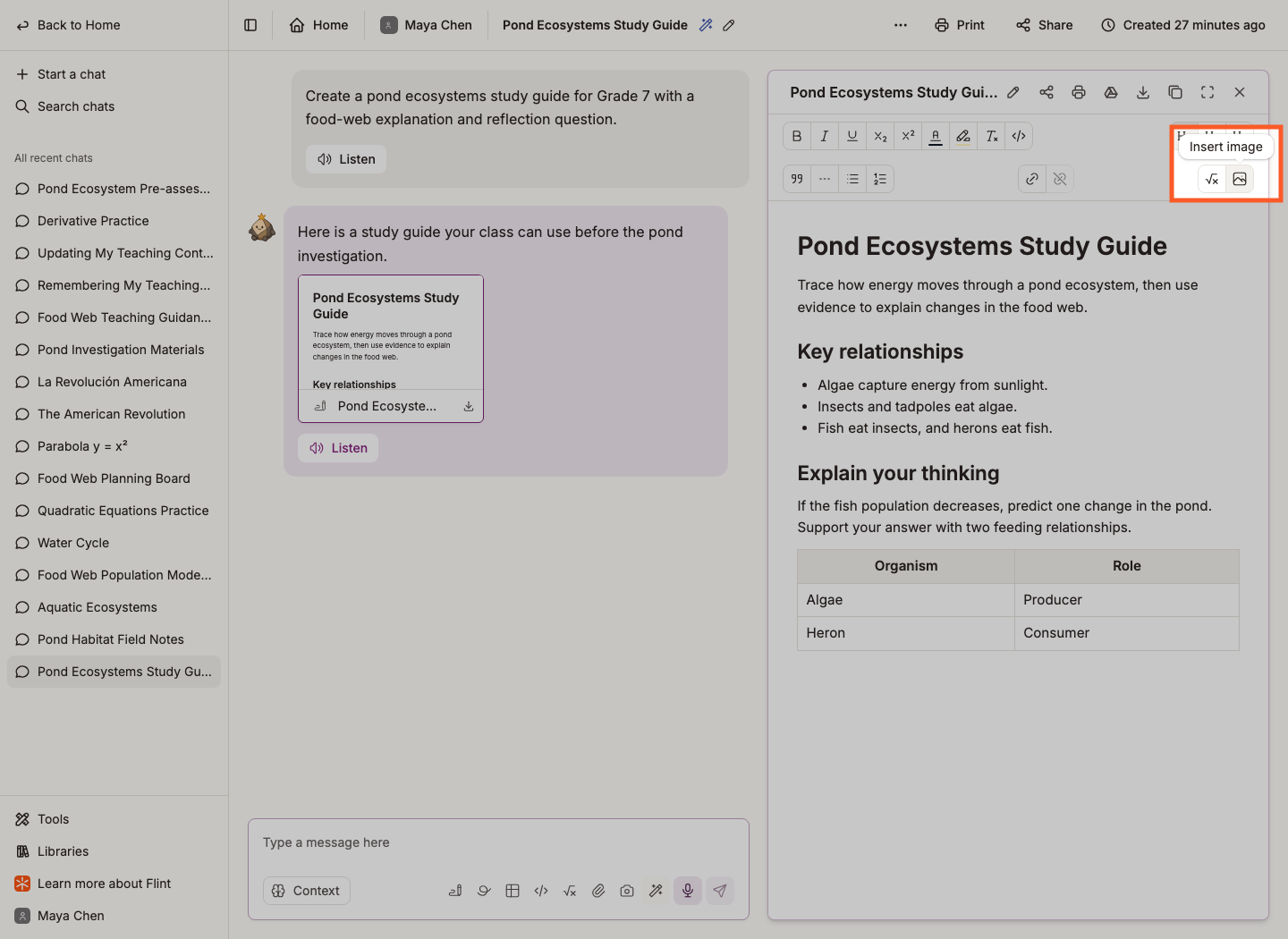This screenshot has width=1288, height=939.
Task: Listen to the assistant's study guide reply
Action: [x=338, y=448]
